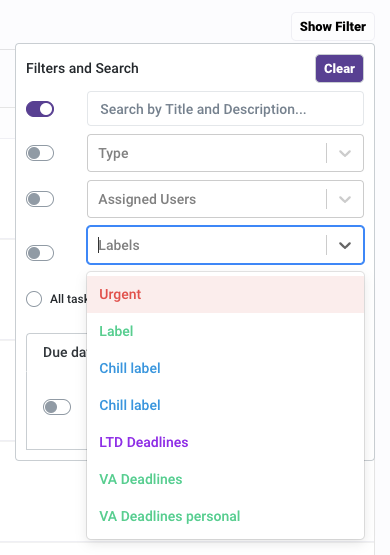Image resolution: width=390 pixels, height=555 pixels.
Task: Disable the search filter toggle
Action: [x=40, y=109]
